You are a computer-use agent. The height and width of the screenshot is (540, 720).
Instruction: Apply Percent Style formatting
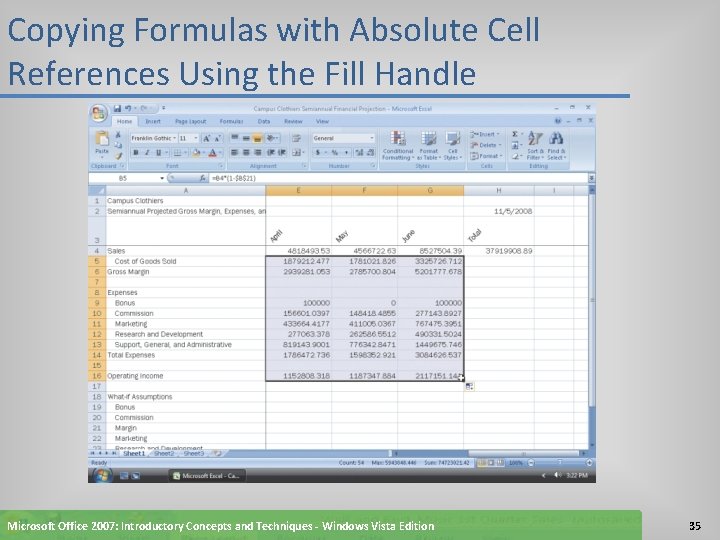click(x=334, y=152)
